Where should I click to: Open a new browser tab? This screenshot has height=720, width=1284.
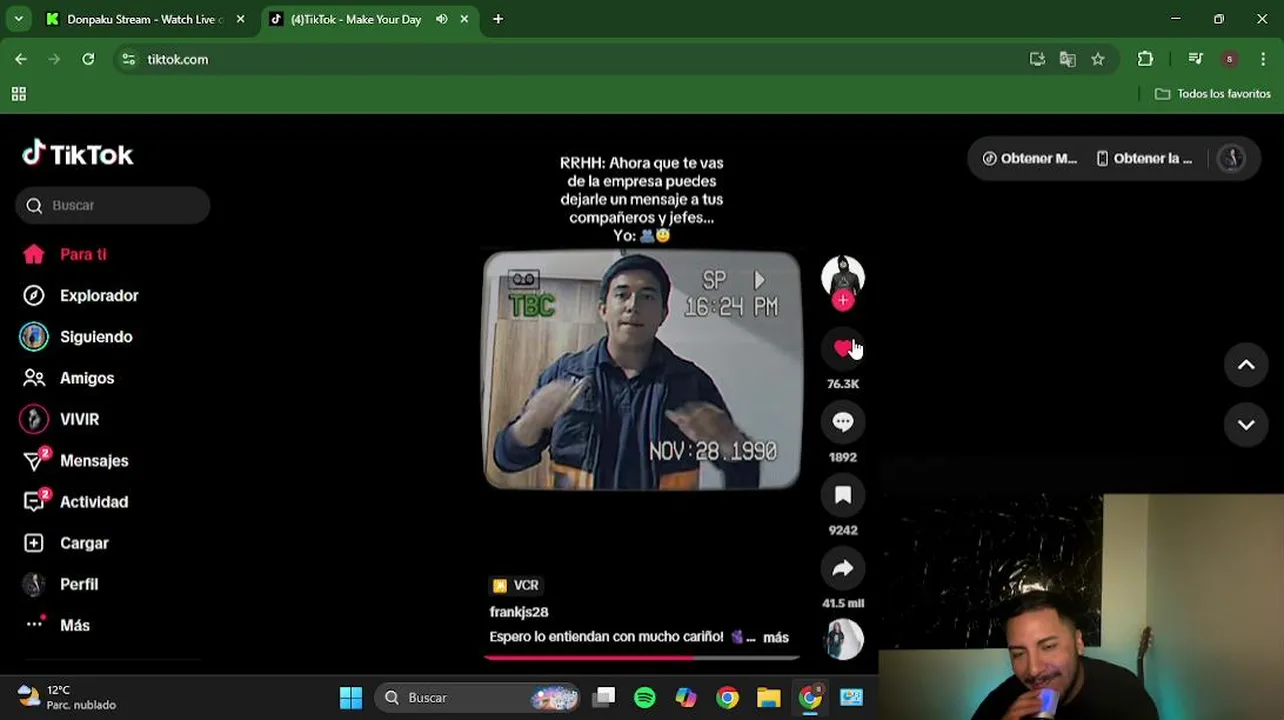(x=498, y=19)
